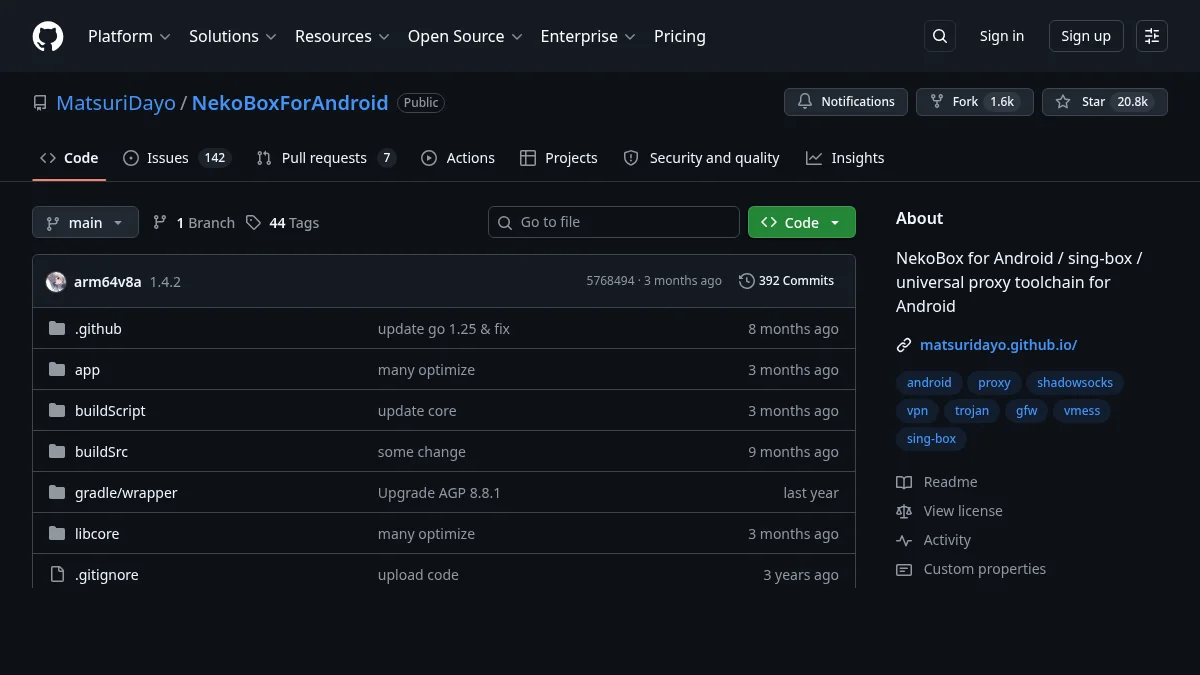The height and width of the screenshot is (675, 1200).
Task: Expand the Solutions menu
Action: [233, 36]
